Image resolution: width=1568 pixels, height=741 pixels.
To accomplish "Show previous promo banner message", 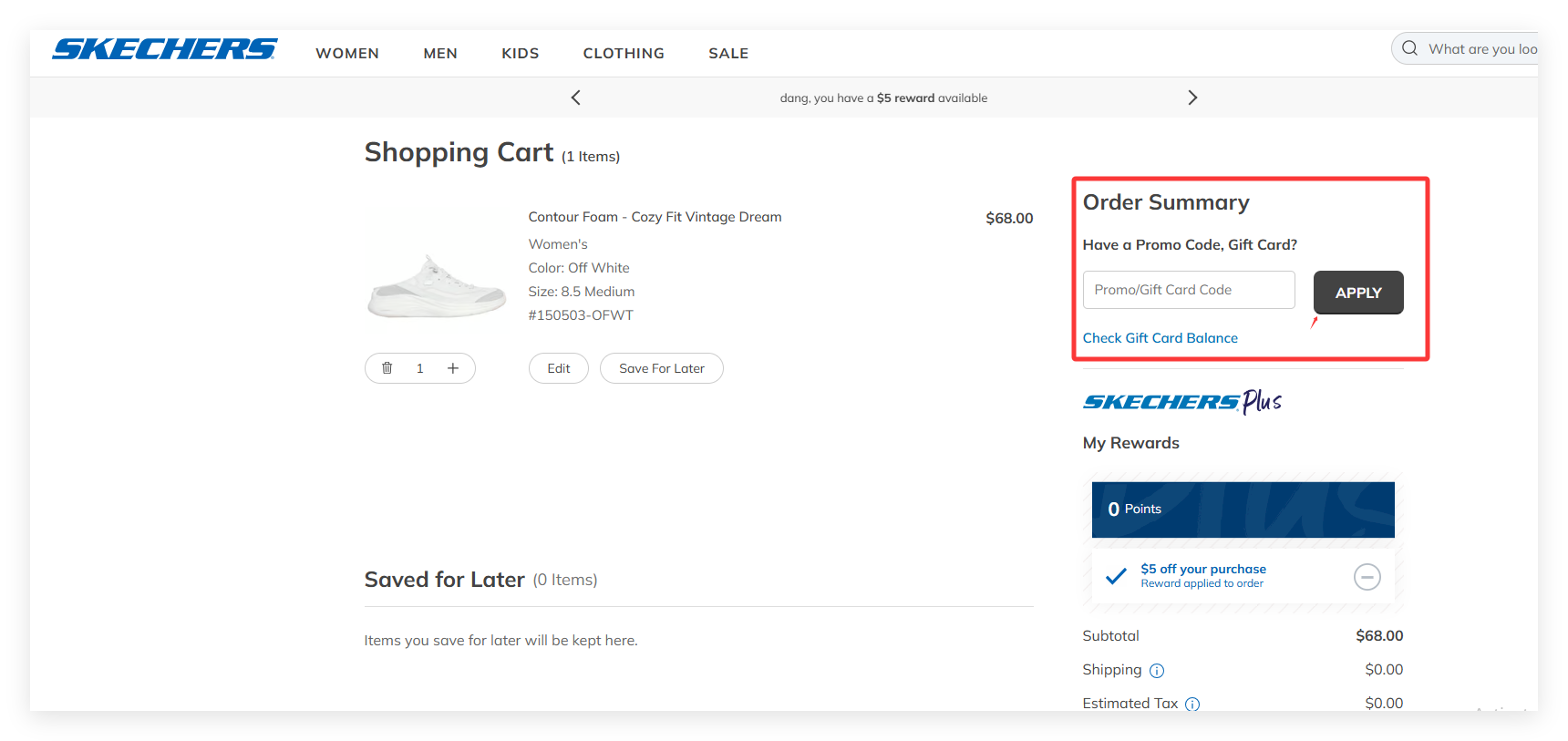I will coord(575,98).
